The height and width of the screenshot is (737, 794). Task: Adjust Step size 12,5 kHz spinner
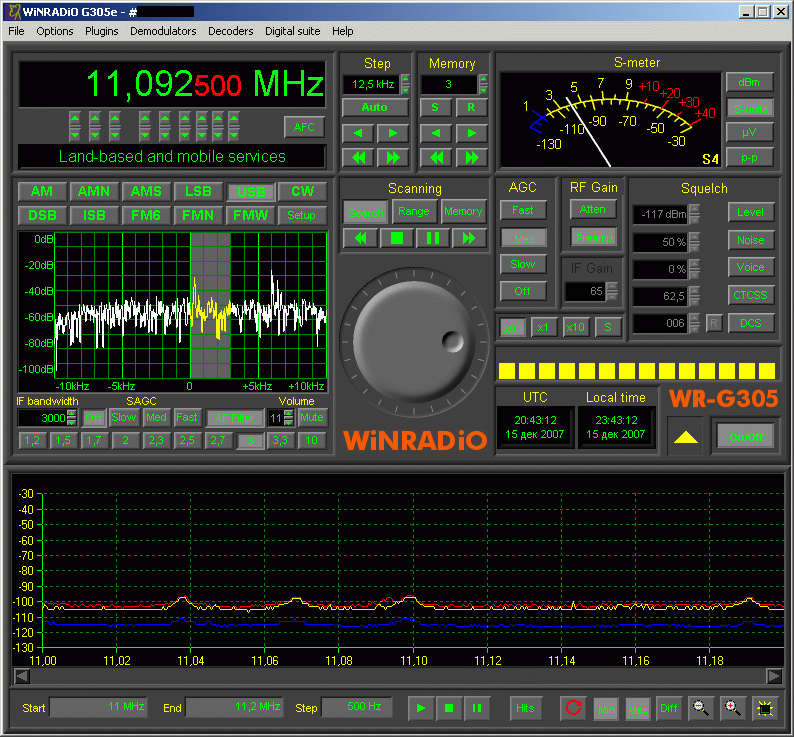(406, 84)
